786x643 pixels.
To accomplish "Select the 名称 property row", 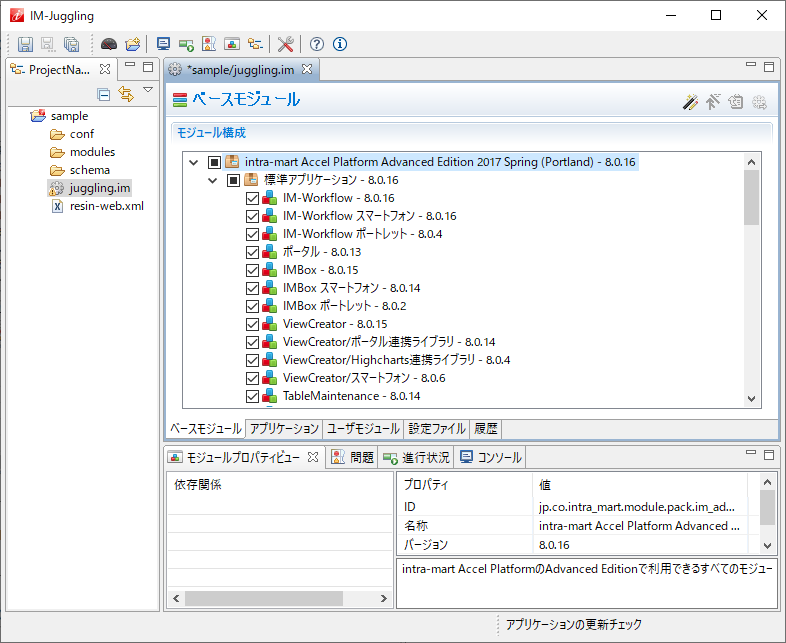I will click(574, 526).
